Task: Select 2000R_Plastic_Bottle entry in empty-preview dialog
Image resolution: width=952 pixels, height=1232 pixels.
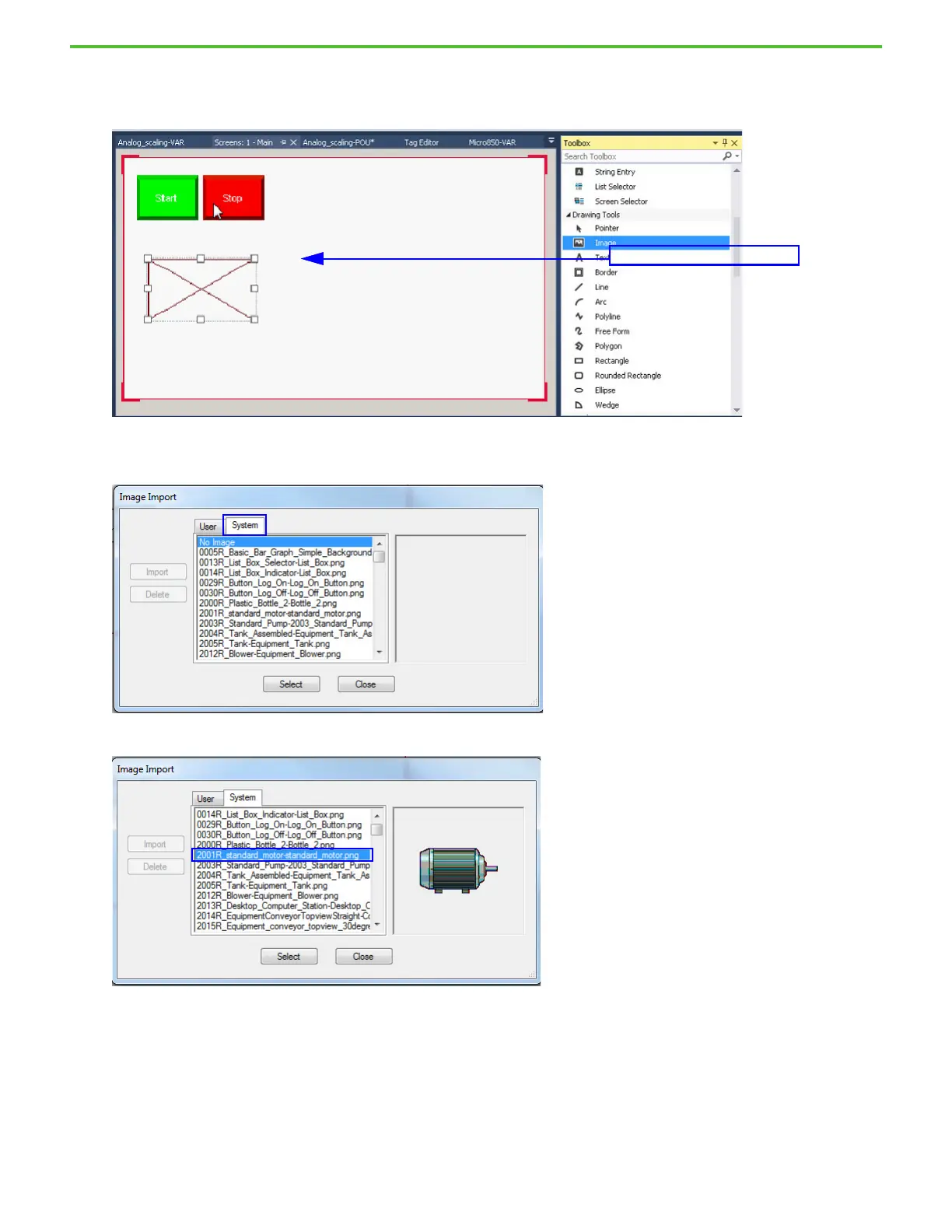Action: 285,603
